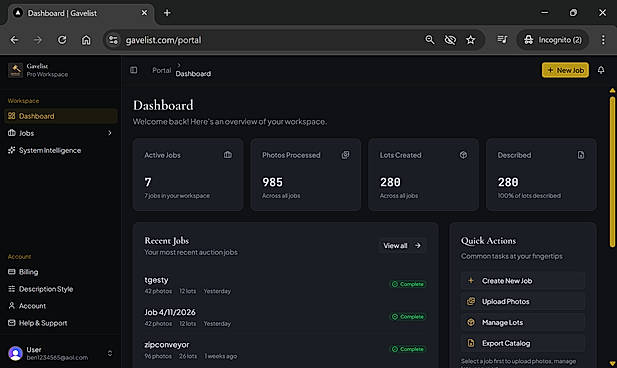Click the Jobs briefcase sidebar icon
The height and width of the screenshot is (368, 617).
[11, 133]
